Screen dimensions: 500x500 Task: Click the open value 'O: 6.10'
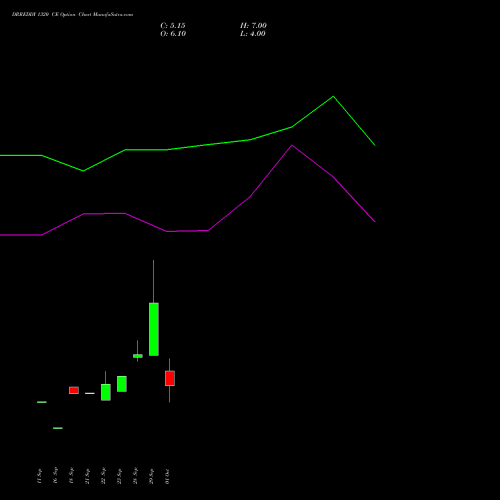(173, 34)
